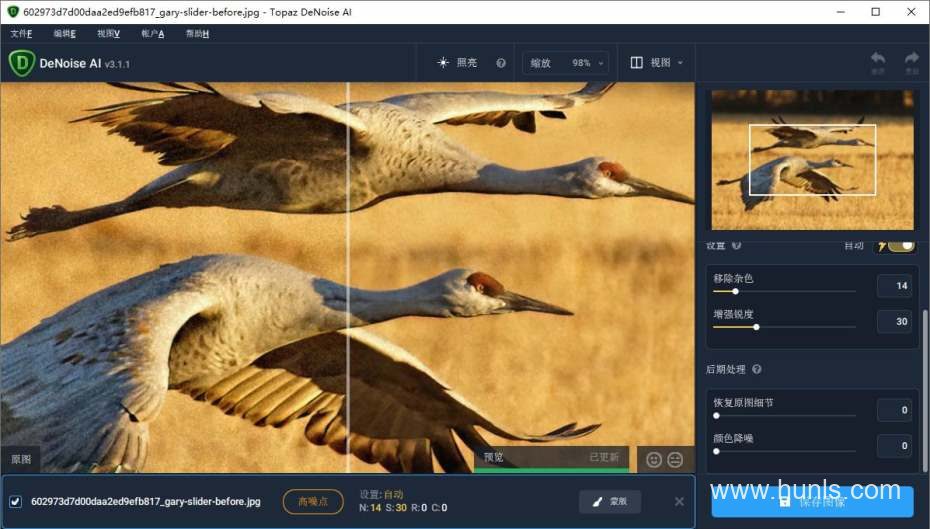Viewport: 930px width, 529px height.
Task: Remove the image with the X icon
Action: [679, 502]
